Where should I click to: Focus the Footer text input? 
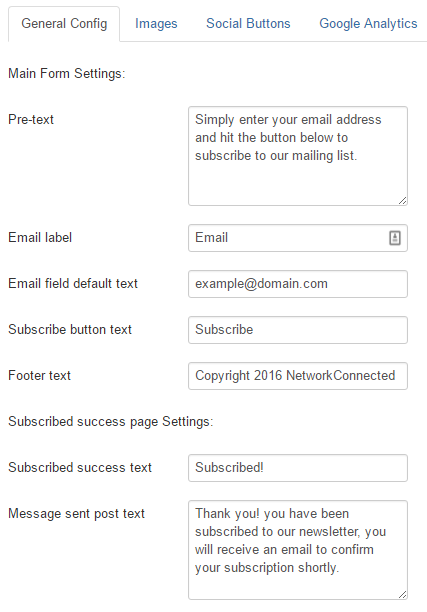[298, 376]
